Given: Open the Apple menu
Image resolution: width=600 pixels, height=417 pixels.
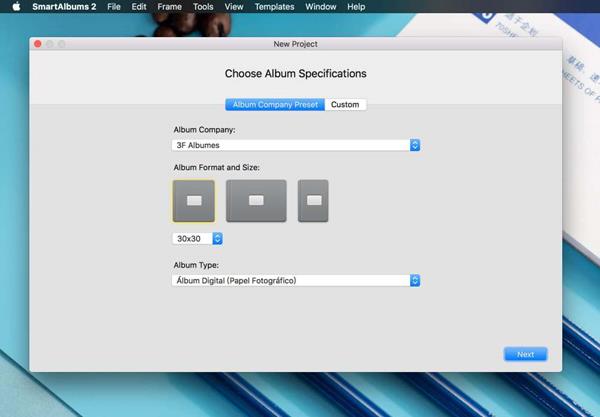Looking at the screenshot, I should [16, 7].
